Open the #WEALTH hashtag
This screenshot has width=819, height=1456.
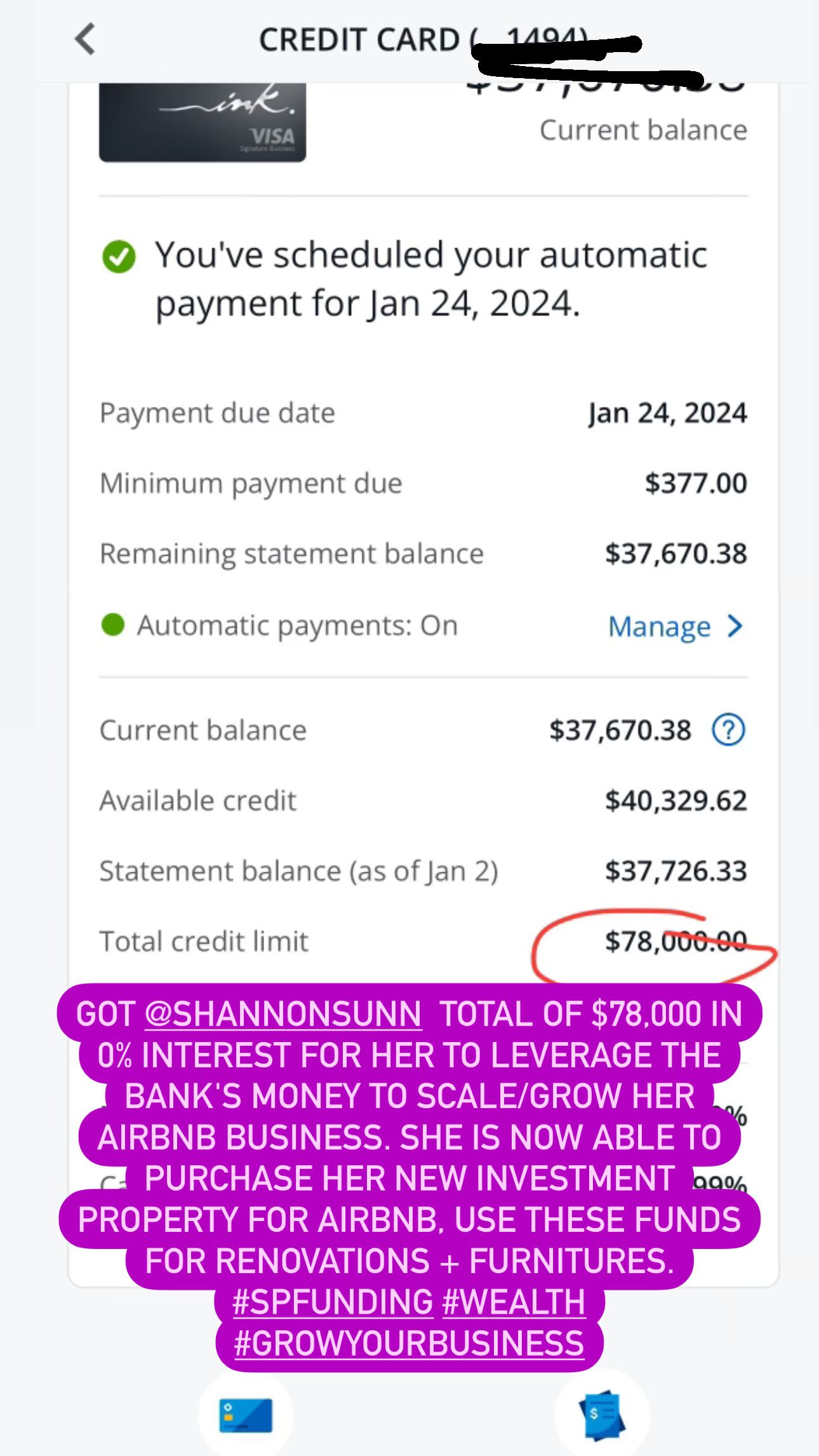tap(514, 1302)
